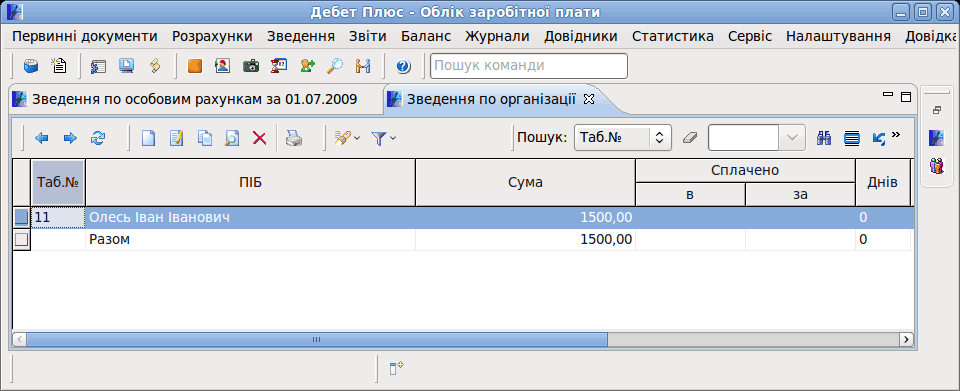960x391 pixels.
Task: Select the Зведення по організації tab
Action: pos(491,99)
